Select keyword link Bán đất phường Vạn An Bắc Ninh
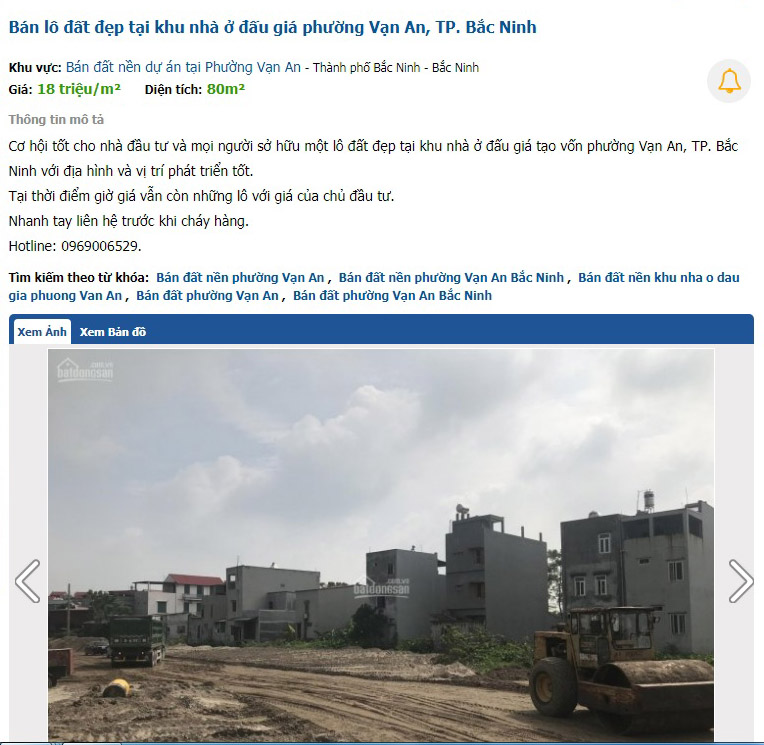This screenshot has width=764, height=745. coord(392,296)
